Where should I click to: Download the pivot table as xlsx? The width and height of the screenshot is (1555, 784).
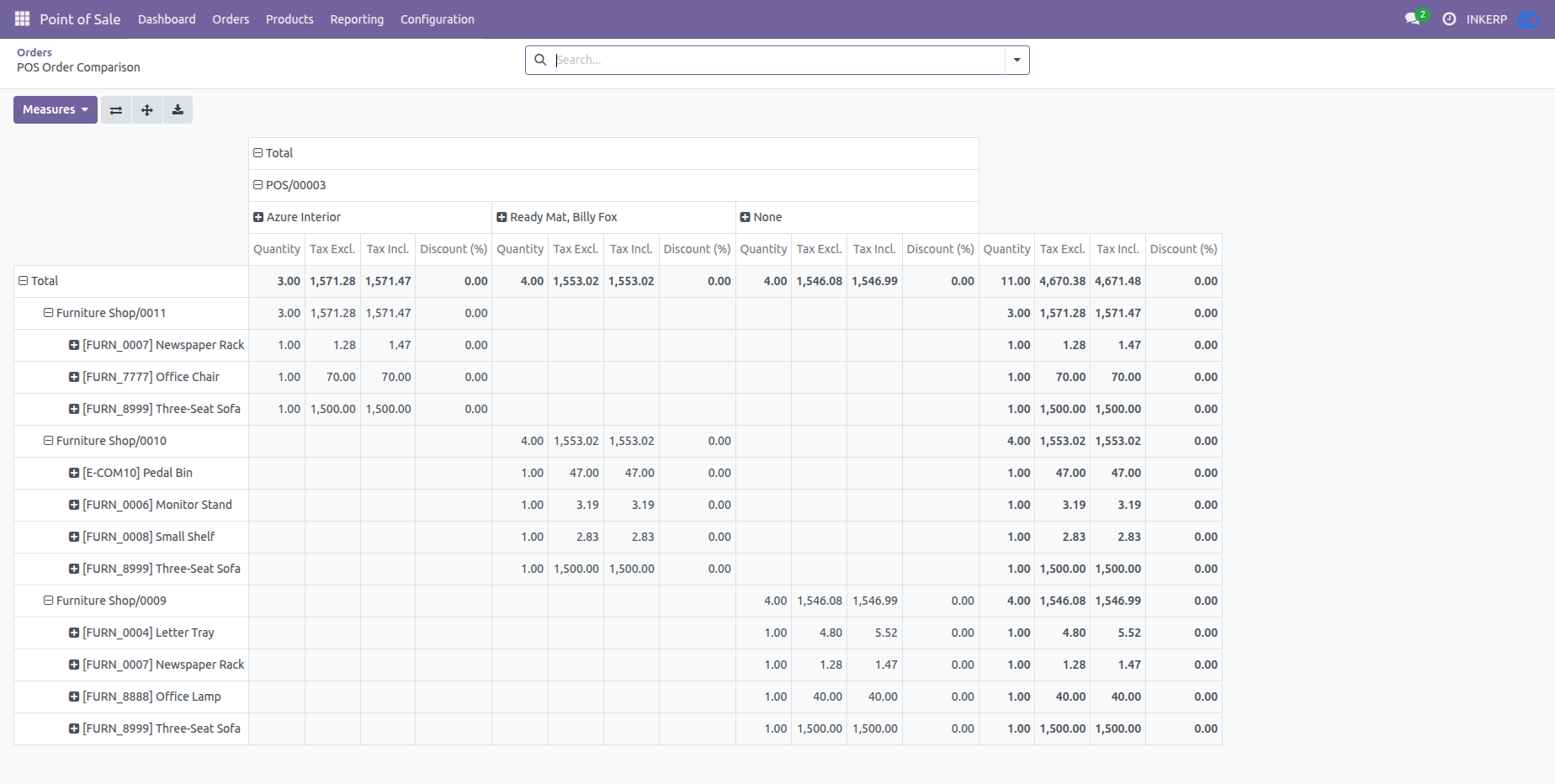(178, 110)
